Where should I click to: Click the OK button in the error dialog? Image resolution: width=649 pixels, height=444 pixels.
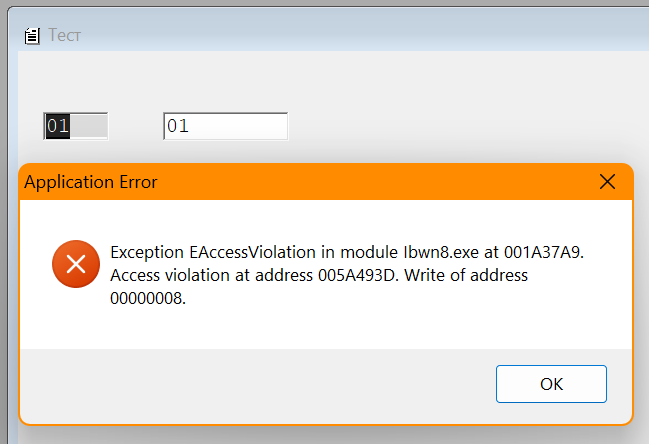point(551,384)
